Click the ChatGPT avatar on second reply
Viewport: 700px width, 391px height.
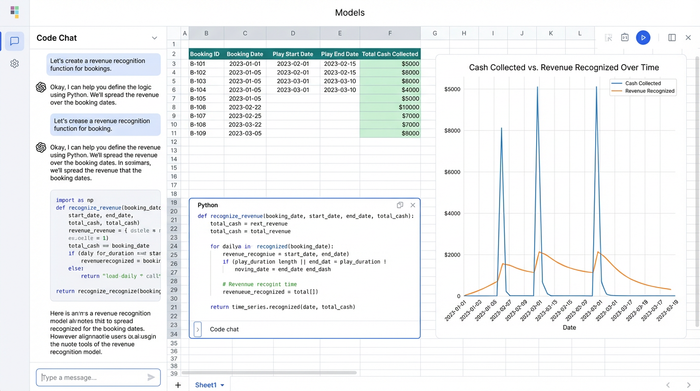(x=41, y=147)
